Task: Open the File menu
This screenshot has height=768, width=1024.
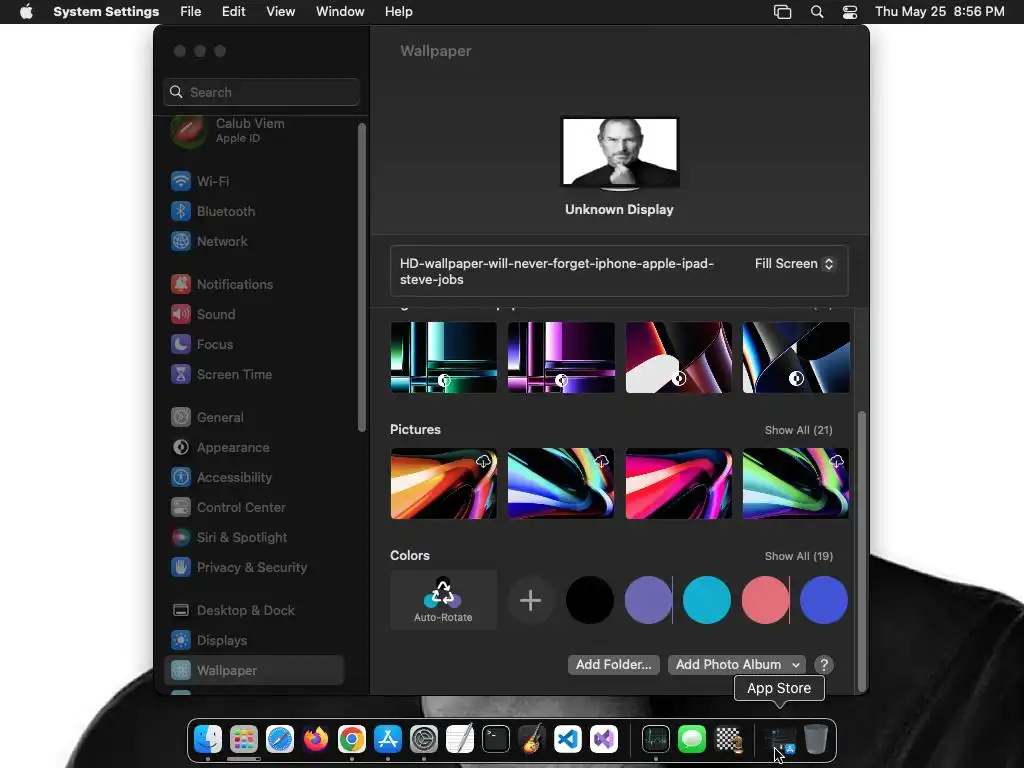Action: click(191, 12)
